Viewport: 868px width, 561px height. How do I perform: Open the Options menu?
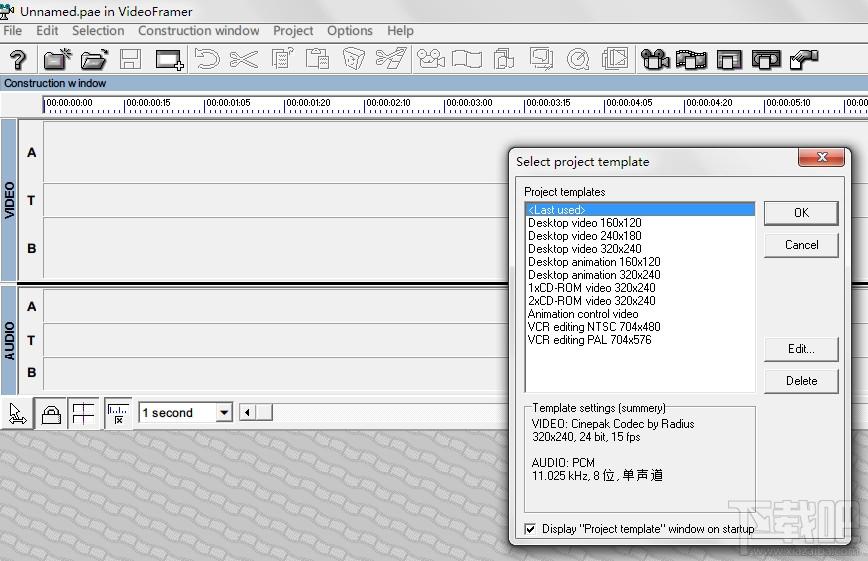[x=349, y=30]
